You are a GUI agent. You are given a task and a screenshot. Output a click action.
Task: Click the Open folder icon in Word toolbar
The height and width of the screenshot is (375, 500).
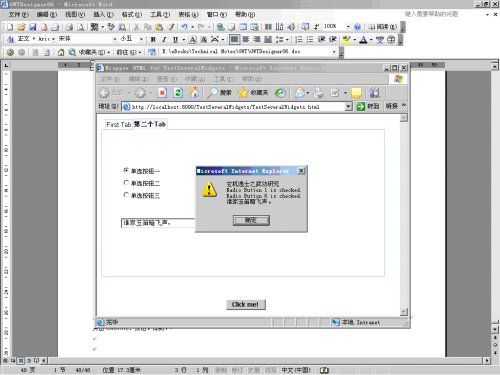pyautogui.click(x=21, y=27)
